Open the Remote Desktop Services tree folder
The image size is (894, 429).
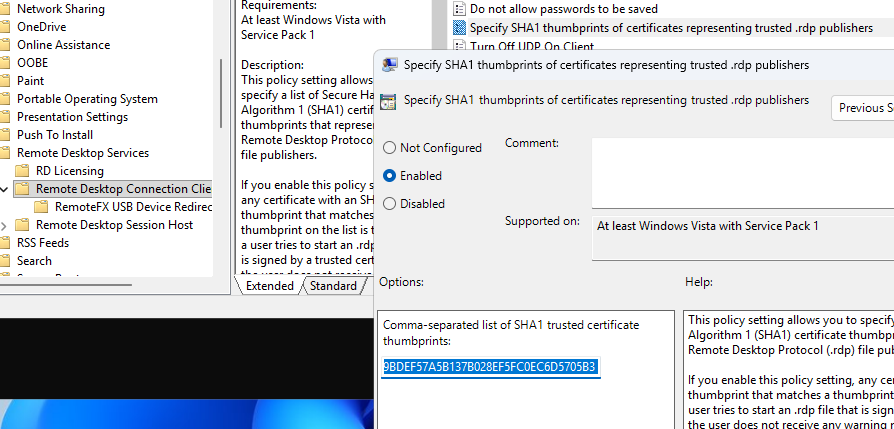pos(82,153)
